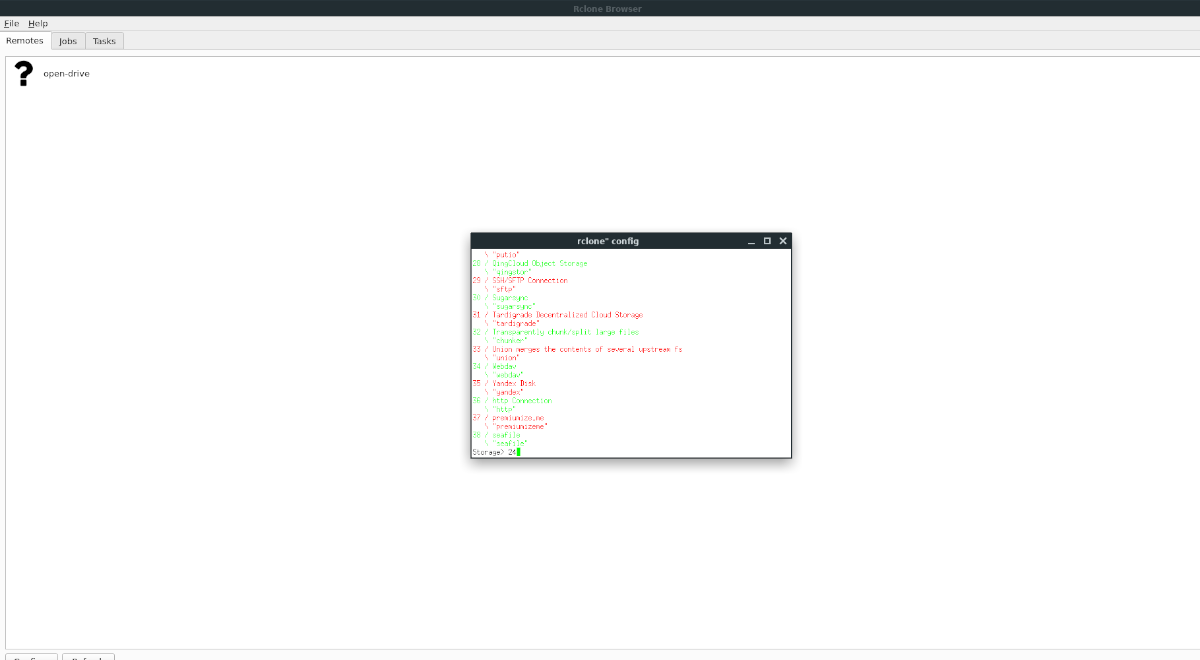This screenshot has width=1200, height=660.
Task: Click the Refresh button at bottom left
Action: click(88, 658)
